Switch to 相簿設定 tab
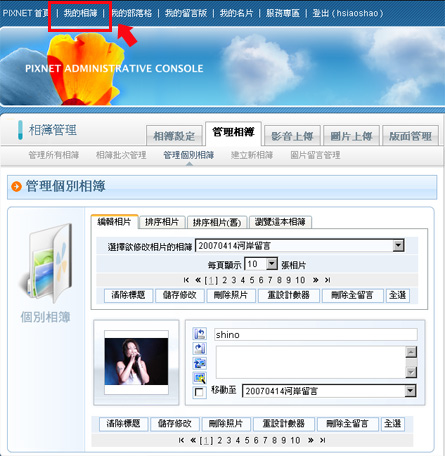 pos(174,136)
